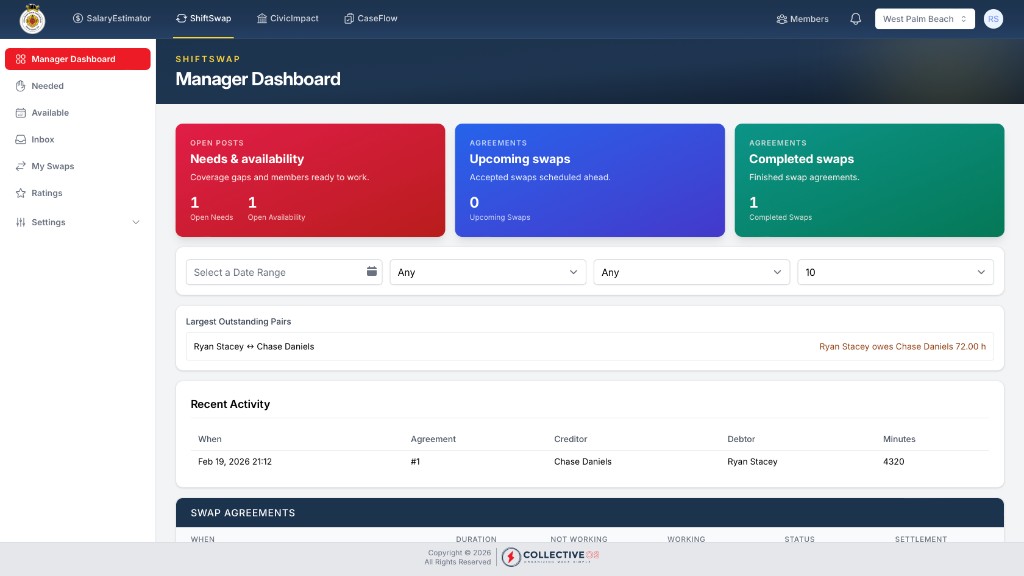
Task: Open the first Any filter dropdown
Action: 488,272
